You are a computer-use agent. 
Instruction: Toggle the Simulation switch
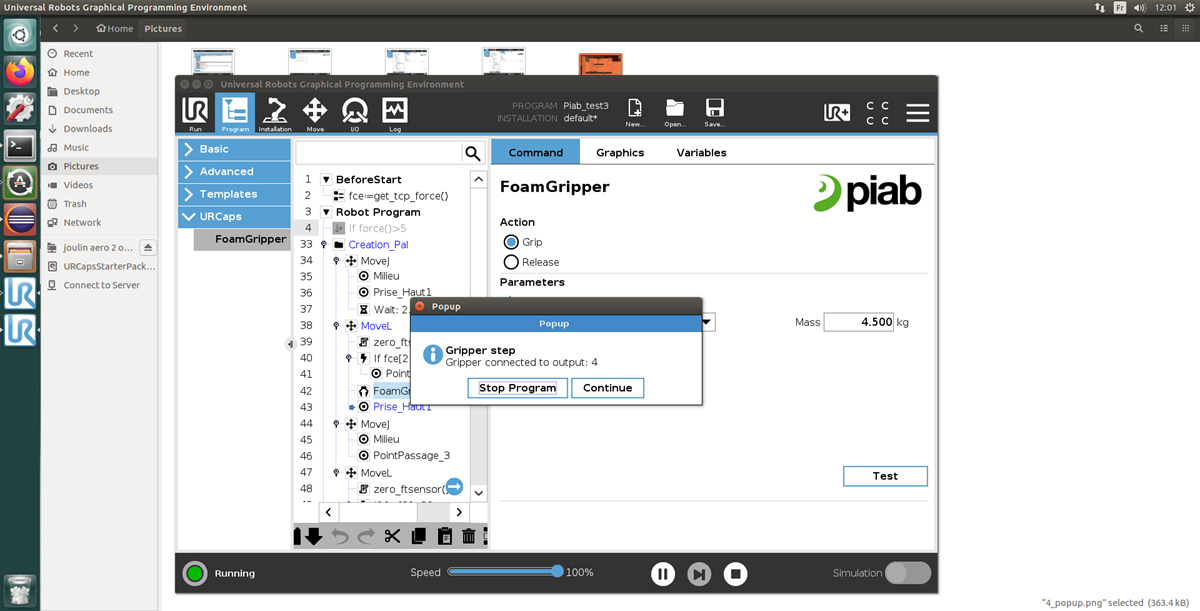[x=908, y=573]
